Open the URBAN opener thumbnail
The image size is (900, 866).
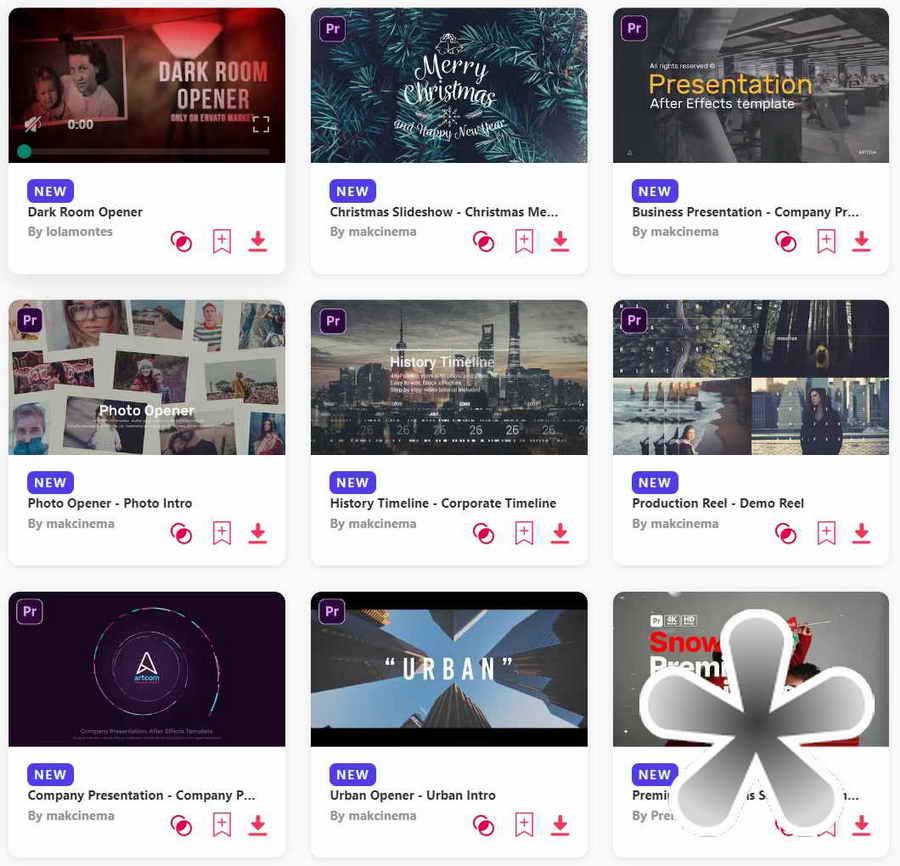click(x=449, y=669)
